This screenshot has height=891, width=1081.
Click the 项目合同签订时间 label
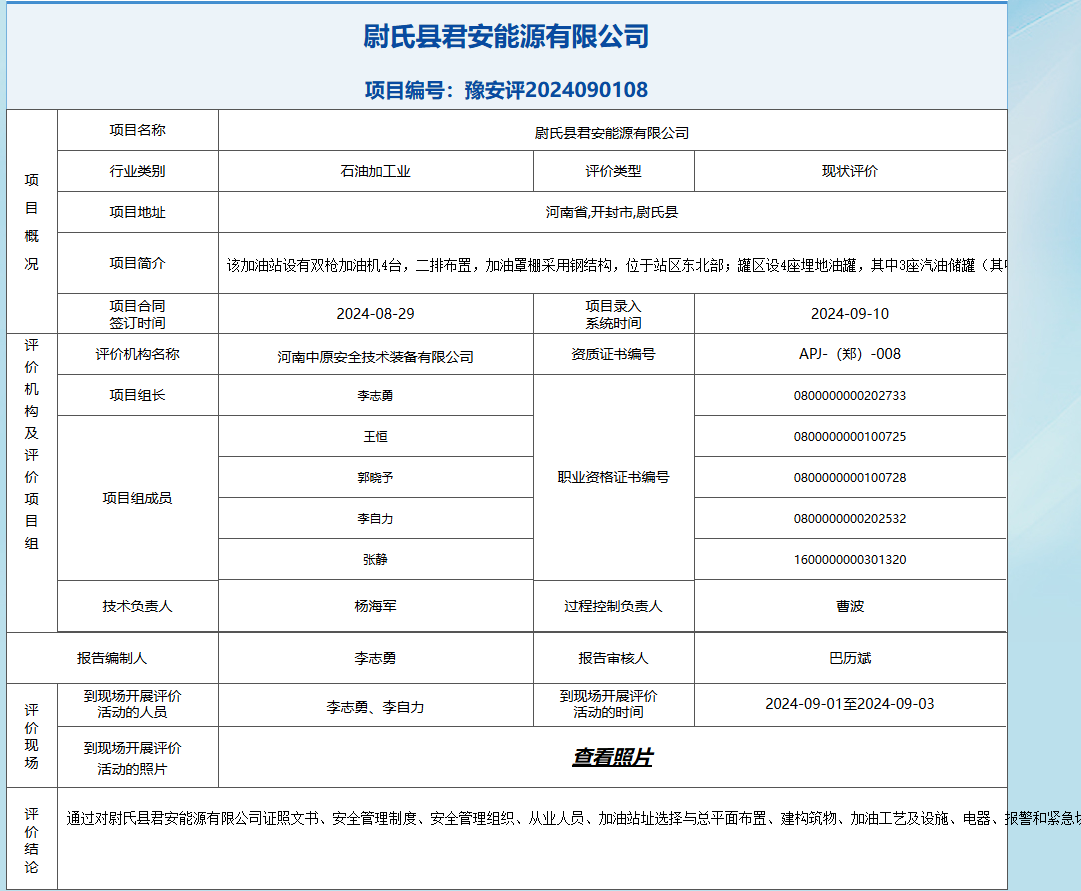tap(137, 314)
